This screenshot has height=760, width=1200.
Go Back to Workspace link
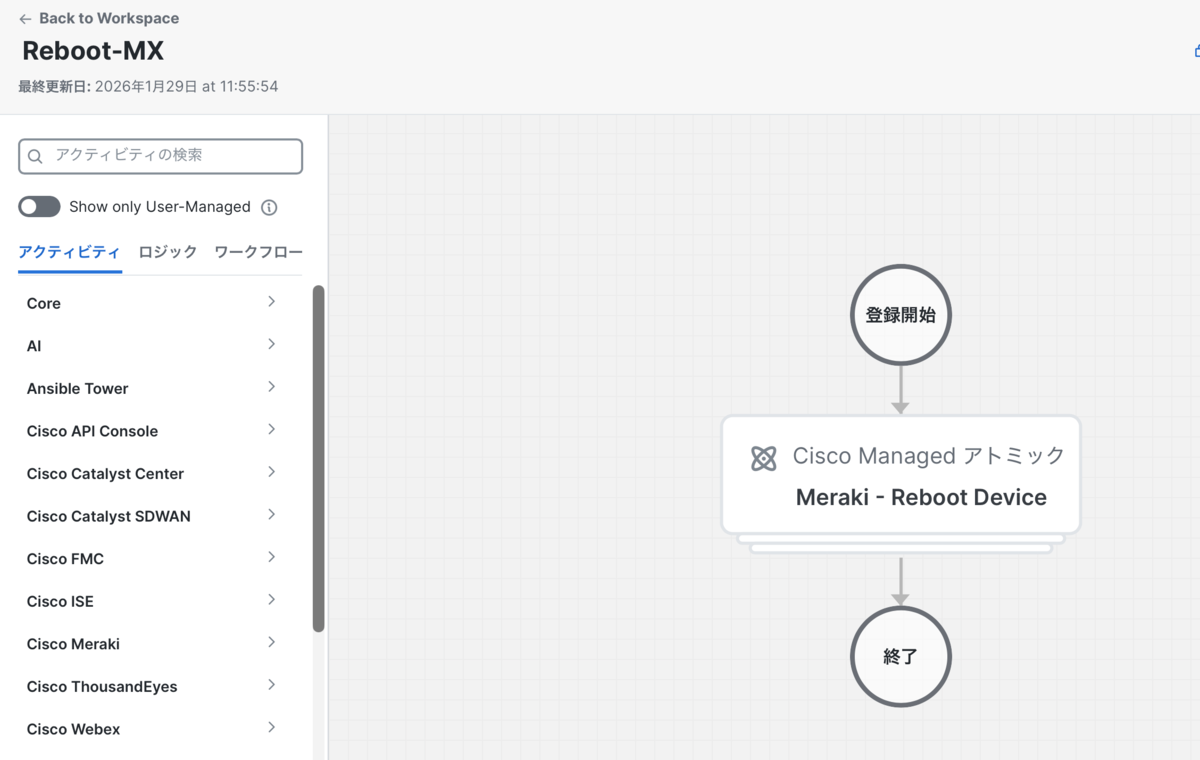coord(109,18)
